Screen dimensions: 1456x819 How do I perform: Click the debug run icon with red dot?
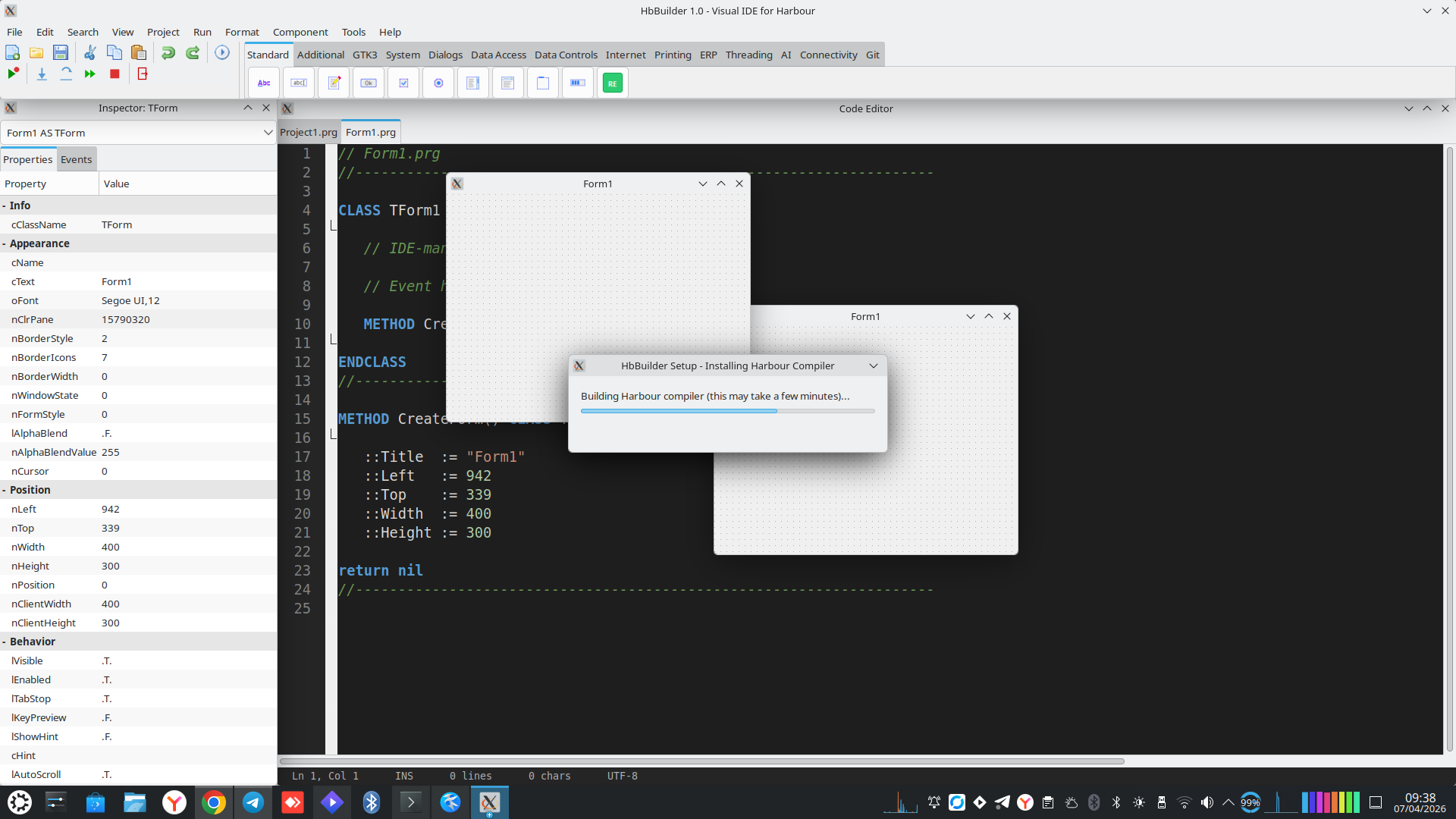[13, 74]
